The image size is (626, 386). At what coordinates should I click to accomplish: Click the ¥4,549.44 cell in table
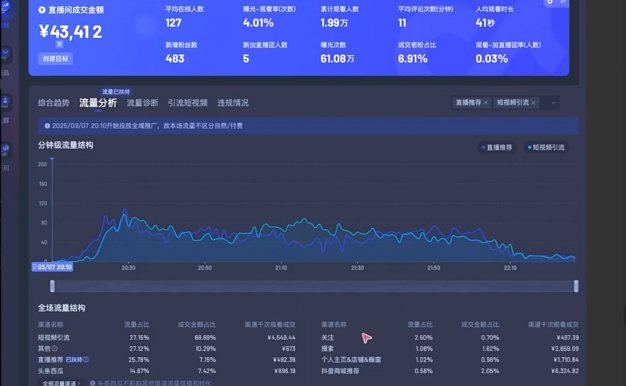click(x=281, y=337)
